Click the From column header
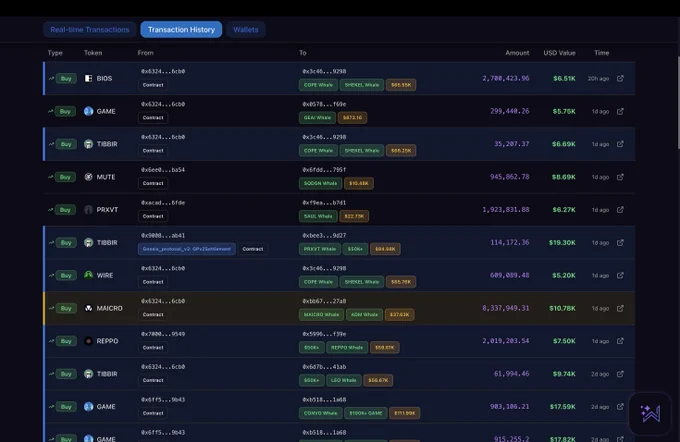This screenshot has width=680, height=442. 145,53
